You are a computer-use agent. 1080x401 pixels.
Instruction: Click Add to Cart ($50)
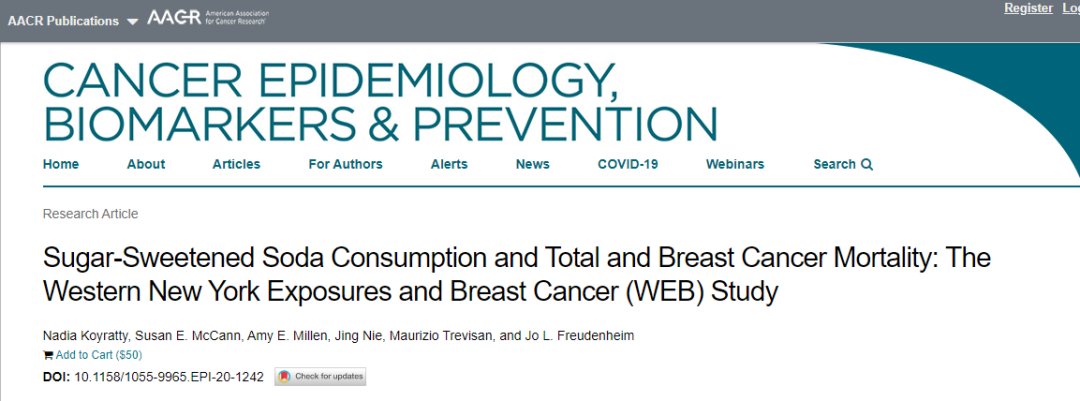(x=98, y=356)
